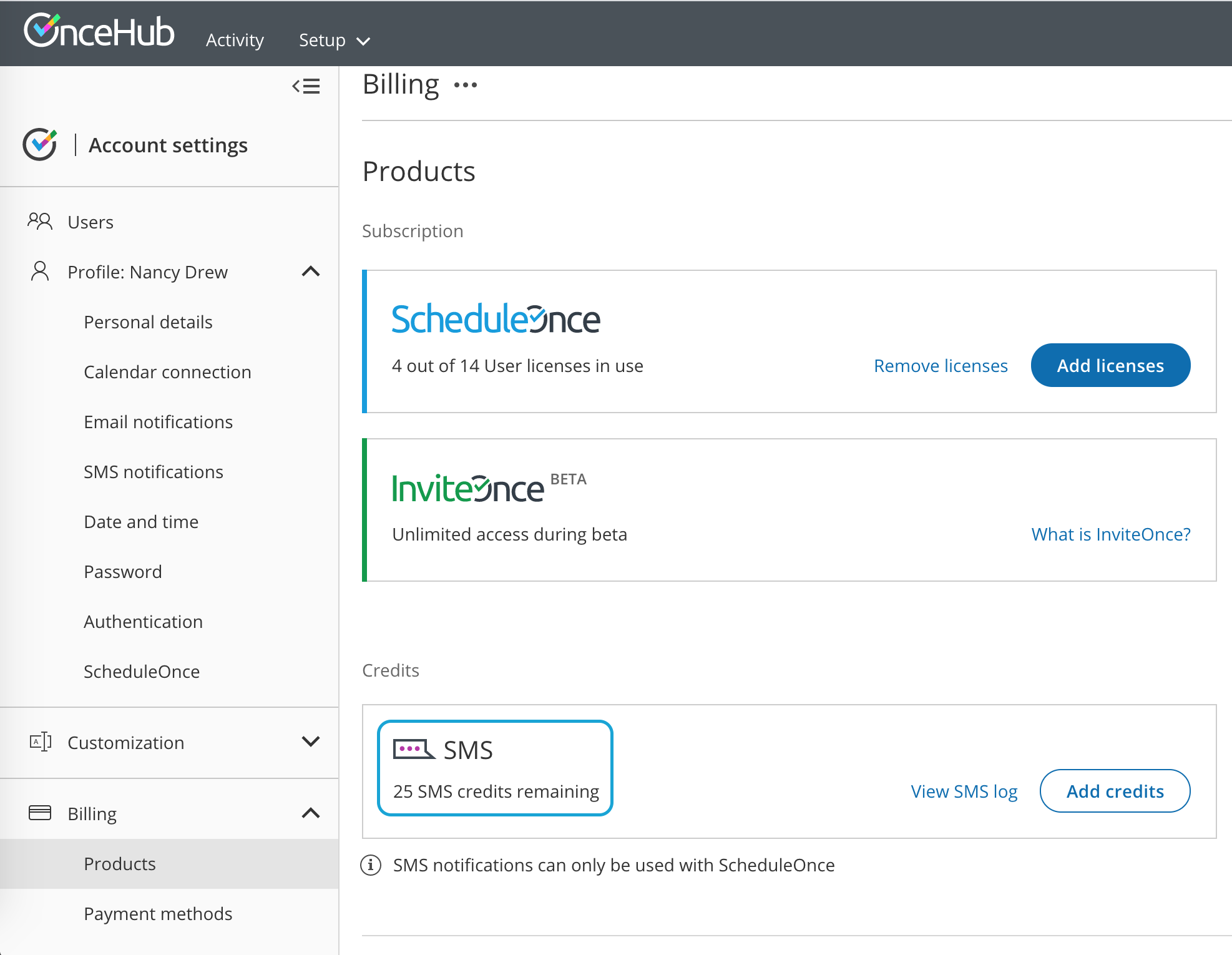The width and height of the screenshot is (1232, 955).
Task: Click the Users people icon
Action: [40, 222]
